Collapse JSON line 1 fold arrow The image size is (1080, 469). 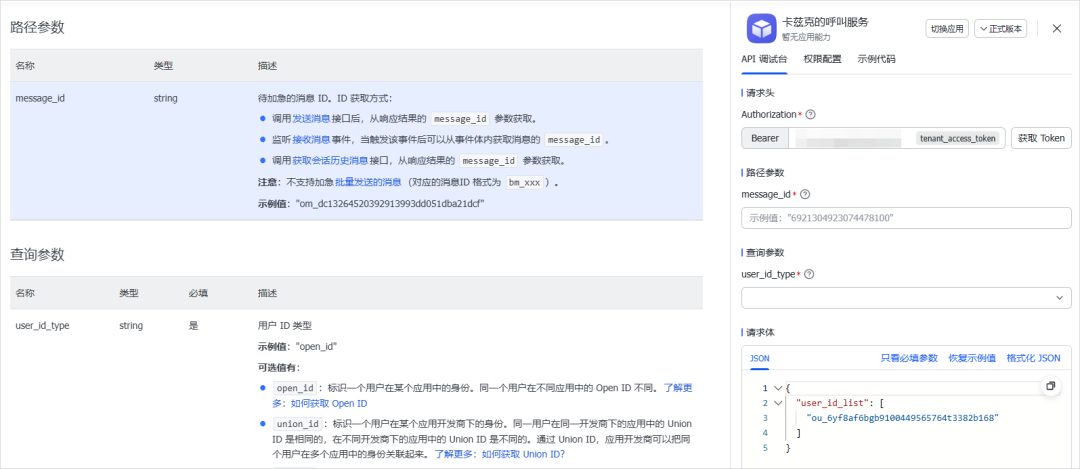tap(778, 388)
